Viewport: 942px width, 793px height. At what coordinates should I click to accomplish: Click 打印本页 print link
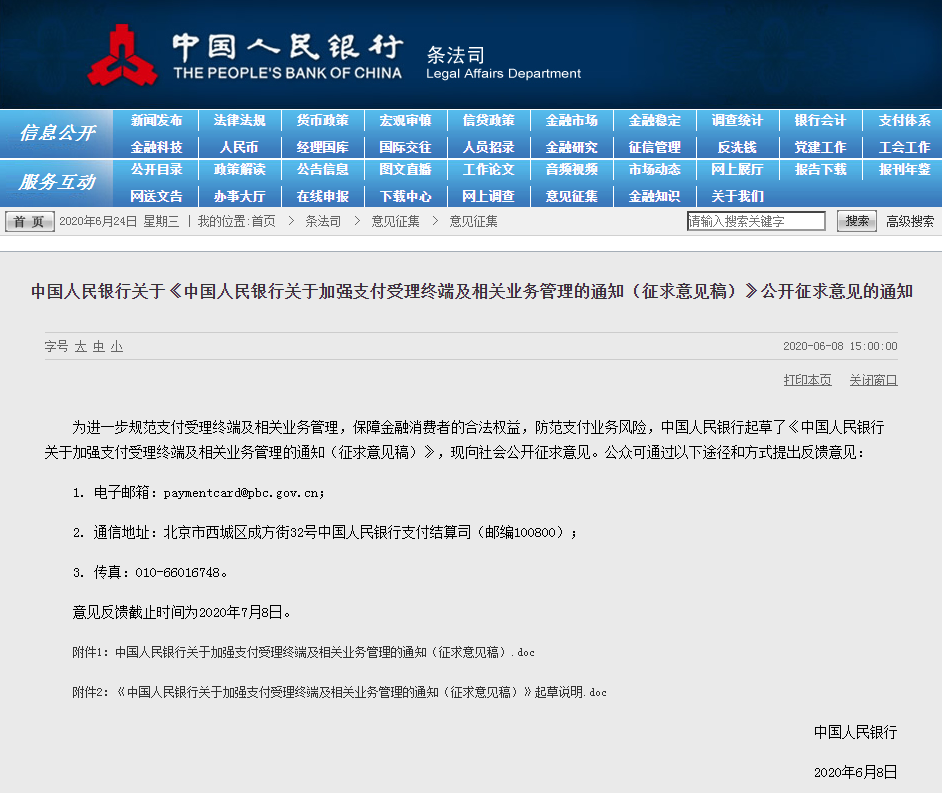pyautogui.click(x=807, y=380)
